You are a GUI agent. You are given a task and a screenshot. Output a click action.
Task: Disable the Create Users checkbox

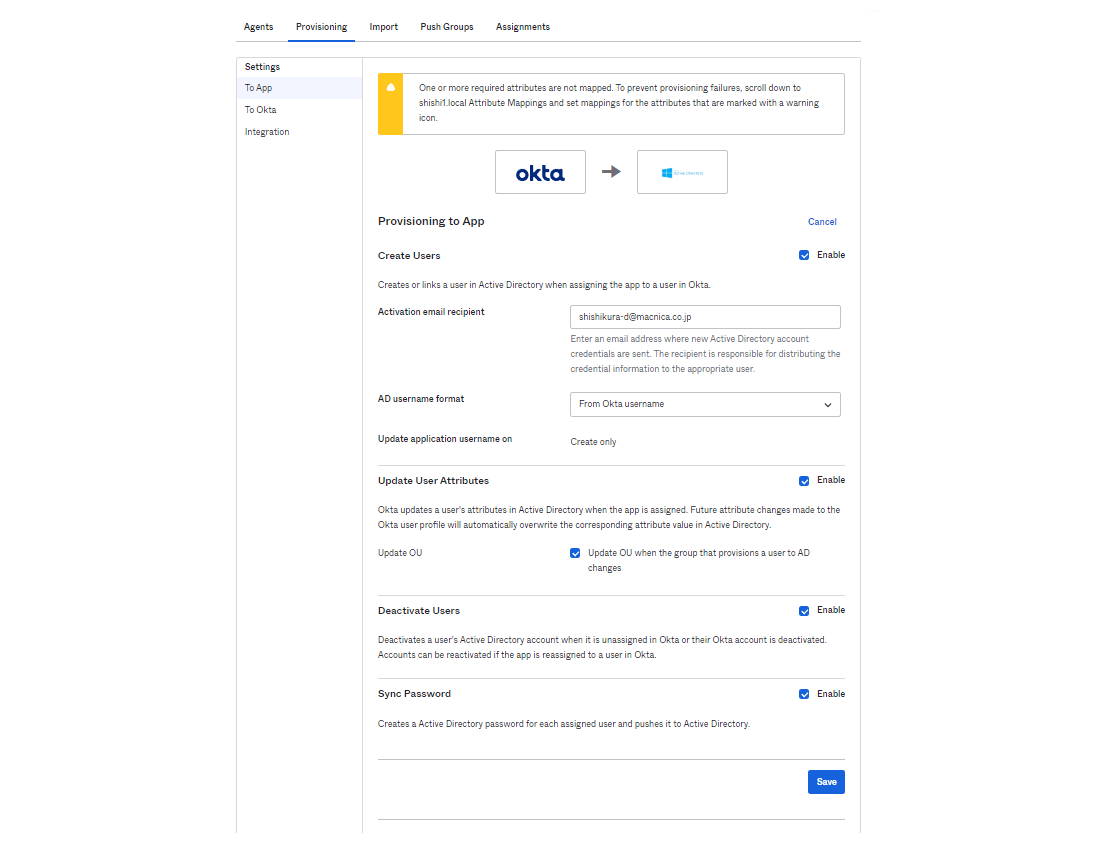click(x=804, y=255)
